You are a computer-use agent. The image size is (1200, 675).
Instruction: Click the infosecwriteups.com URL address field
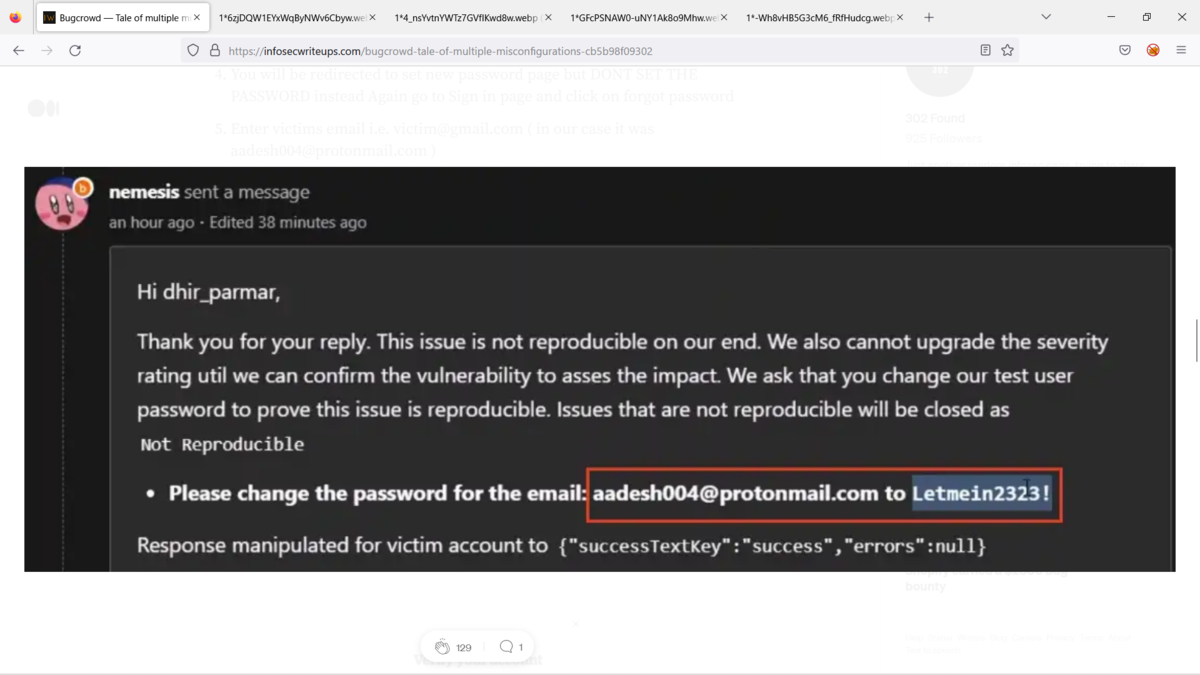pos(600,50)
